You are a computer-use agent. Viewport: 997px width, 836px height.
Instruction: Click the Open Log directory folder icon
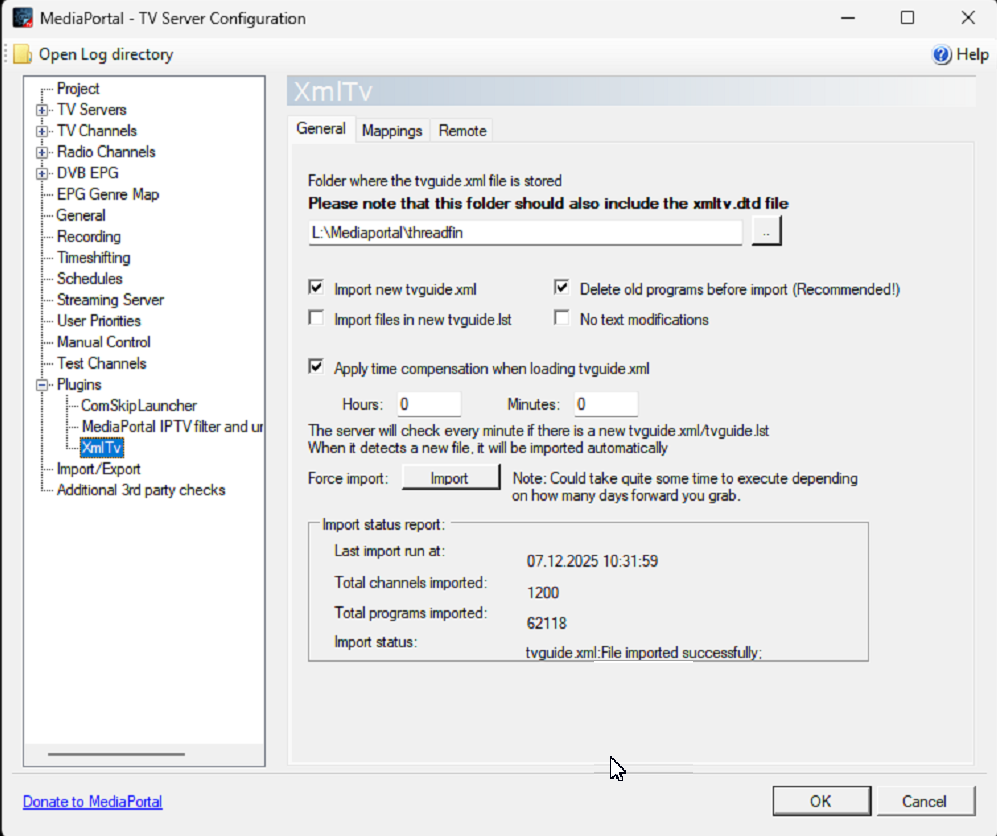pos(22,55)
